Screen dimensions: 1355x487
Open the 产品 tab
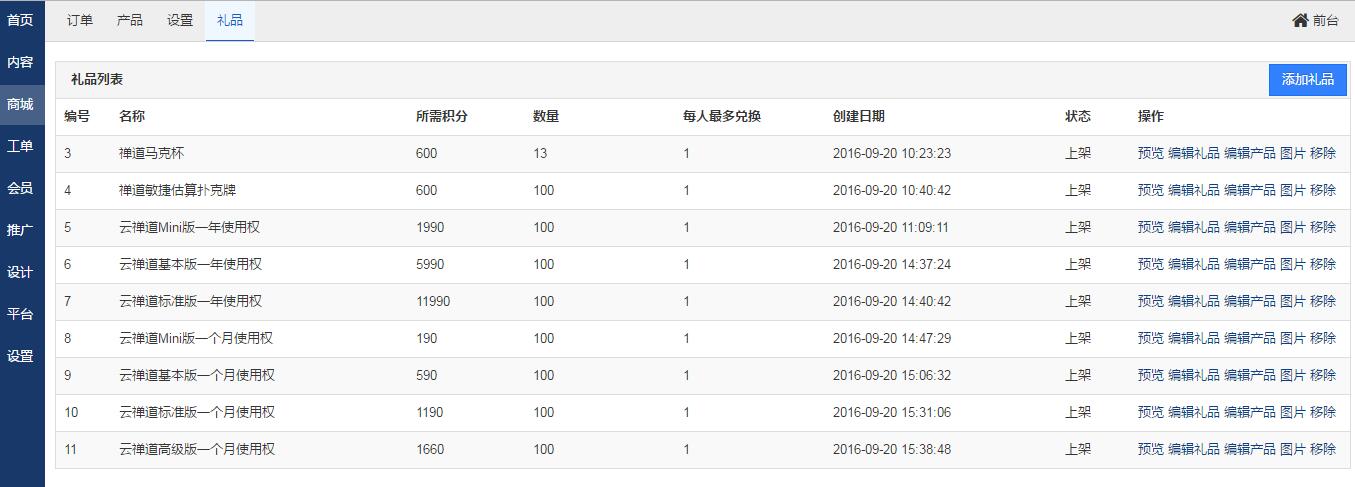point(130,20)
